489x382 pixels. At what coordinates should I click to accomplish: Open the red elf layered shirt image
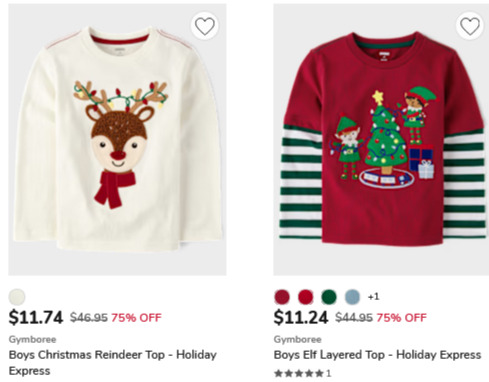coord(381,140)
